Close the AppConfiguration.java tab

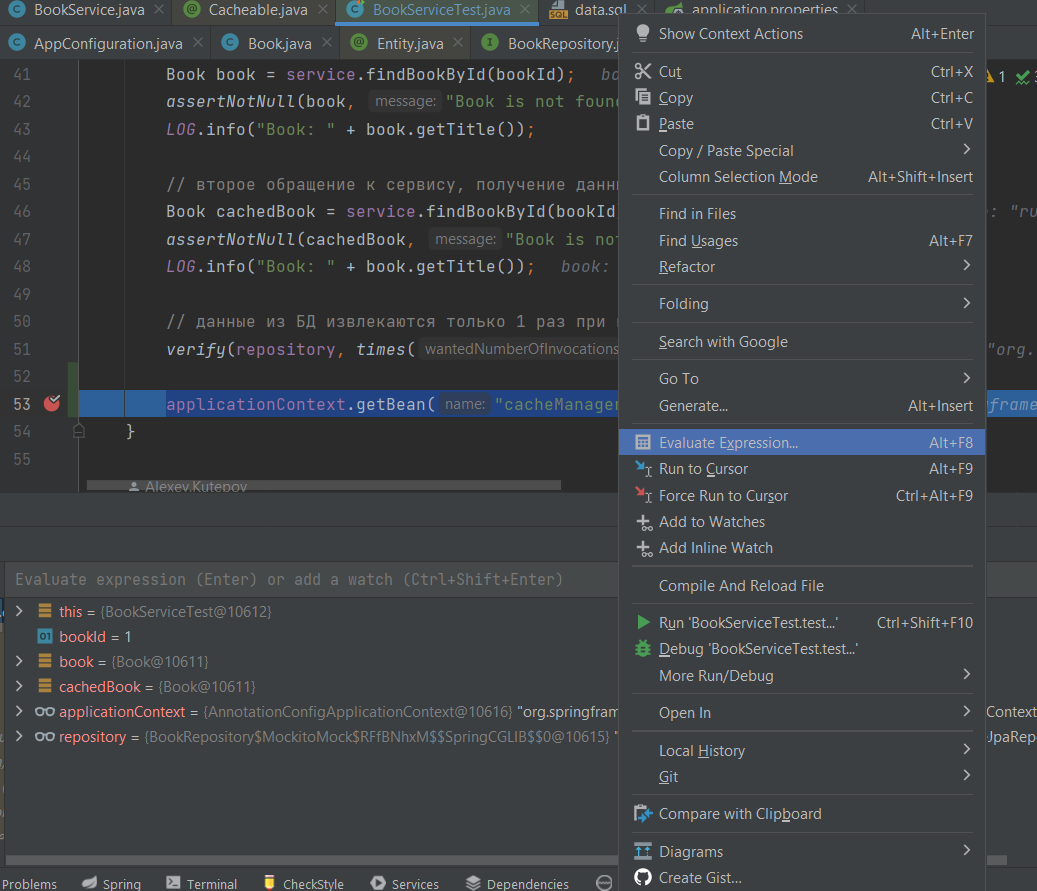198,42
